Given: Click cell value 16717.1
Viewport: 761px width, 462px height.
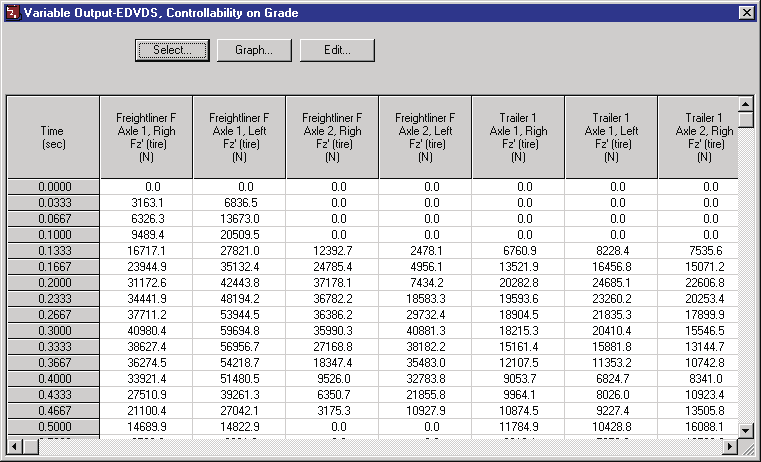Looking at the screenshot, I should (147, 251).
